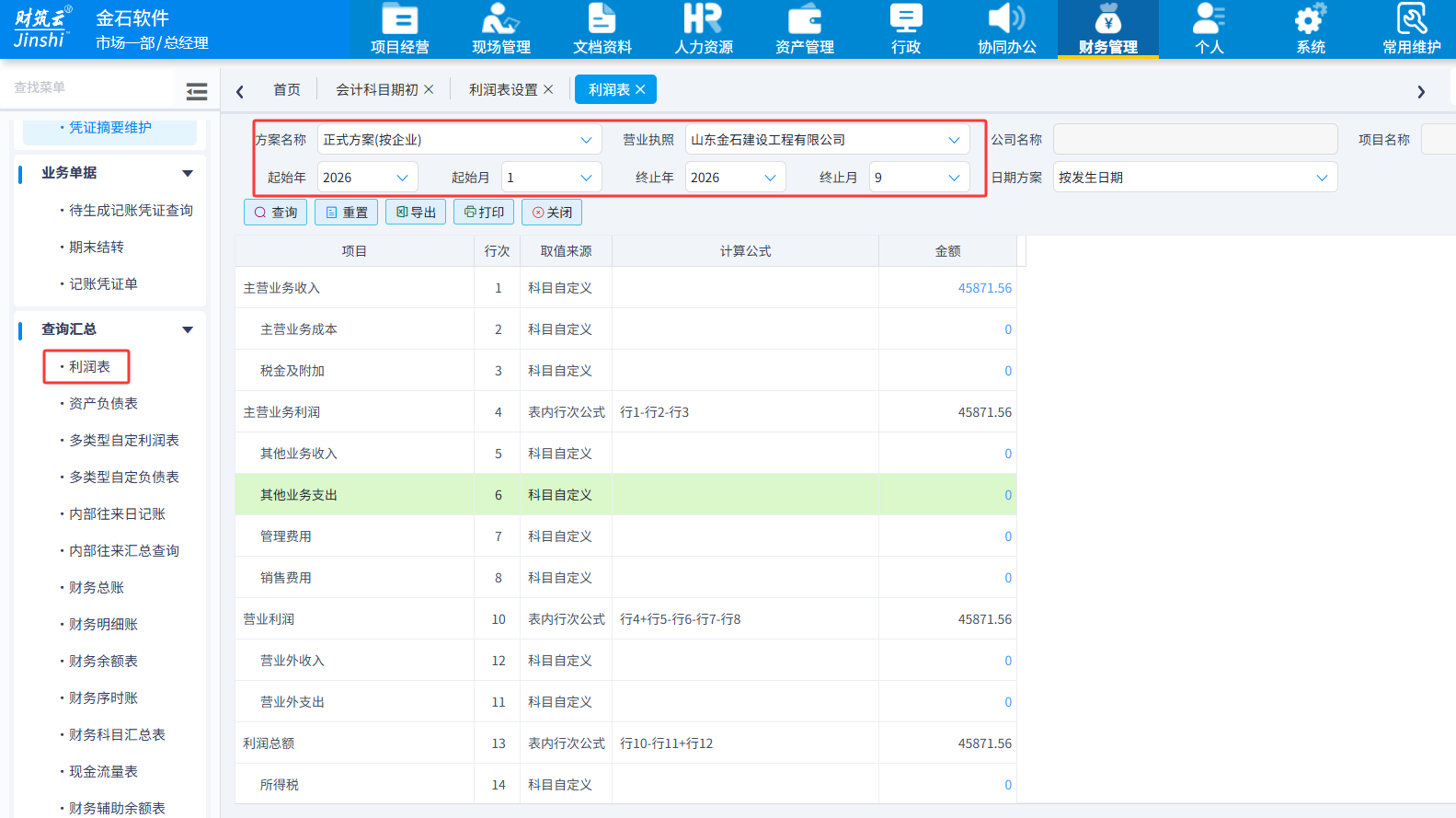Open the 常用维护 module icon

tap(1411, 29)
